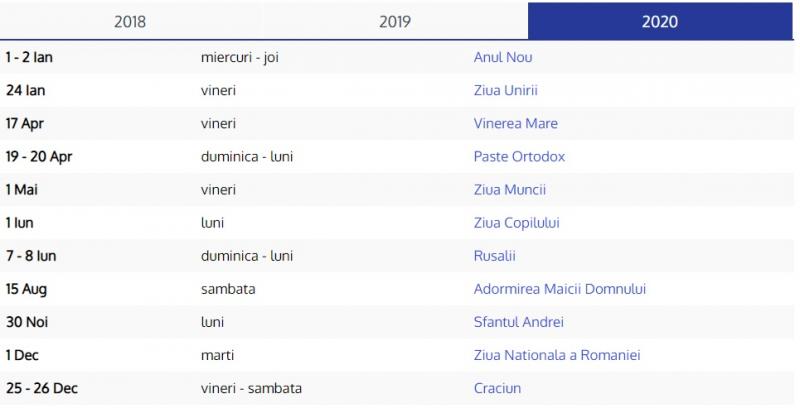Click the Vinerea Mare holiday link
Screen dimensions: 800x408
point(516,123)
